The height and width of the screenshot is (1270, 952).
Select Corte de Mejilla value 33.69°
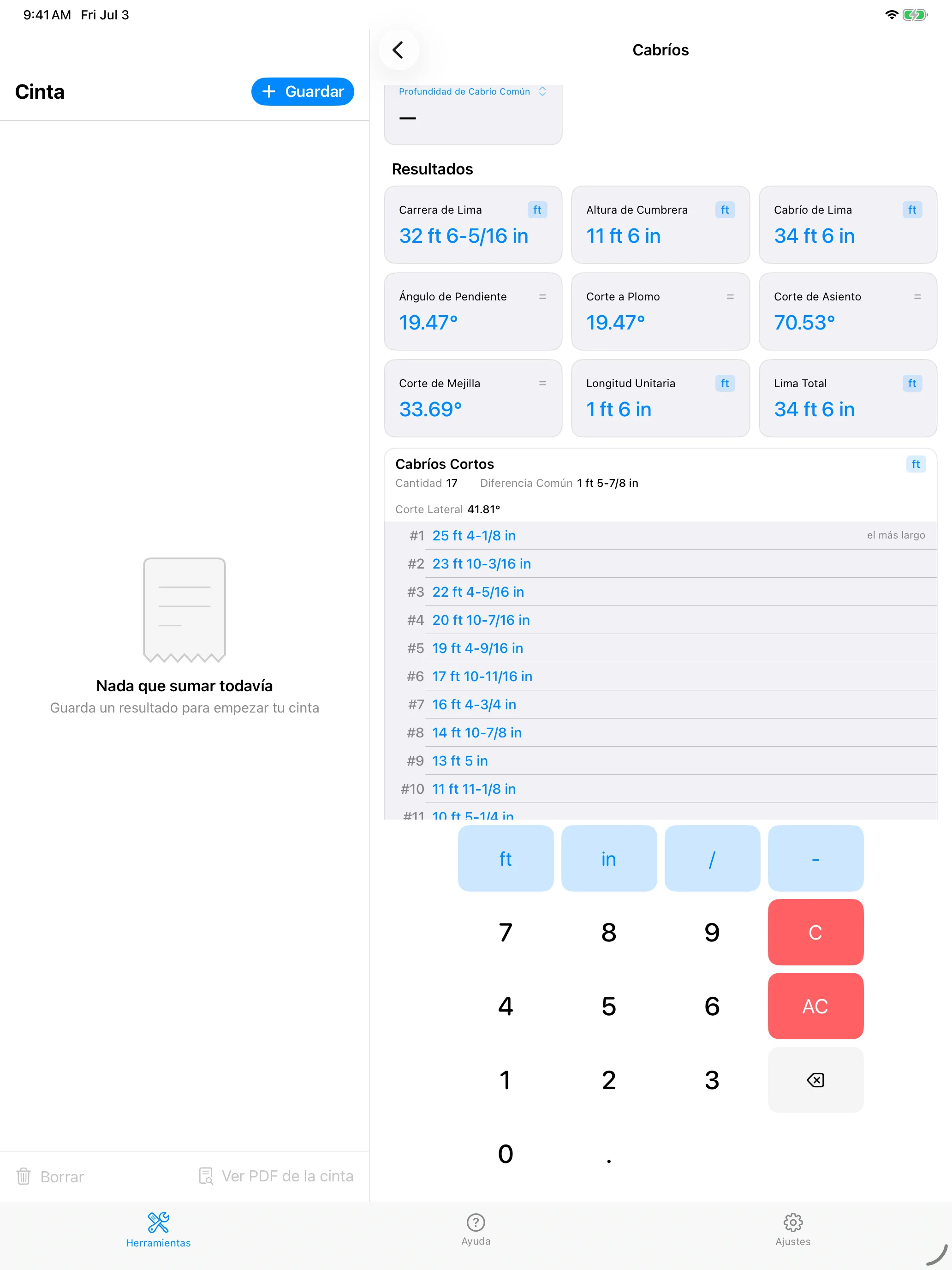(430, 409)
